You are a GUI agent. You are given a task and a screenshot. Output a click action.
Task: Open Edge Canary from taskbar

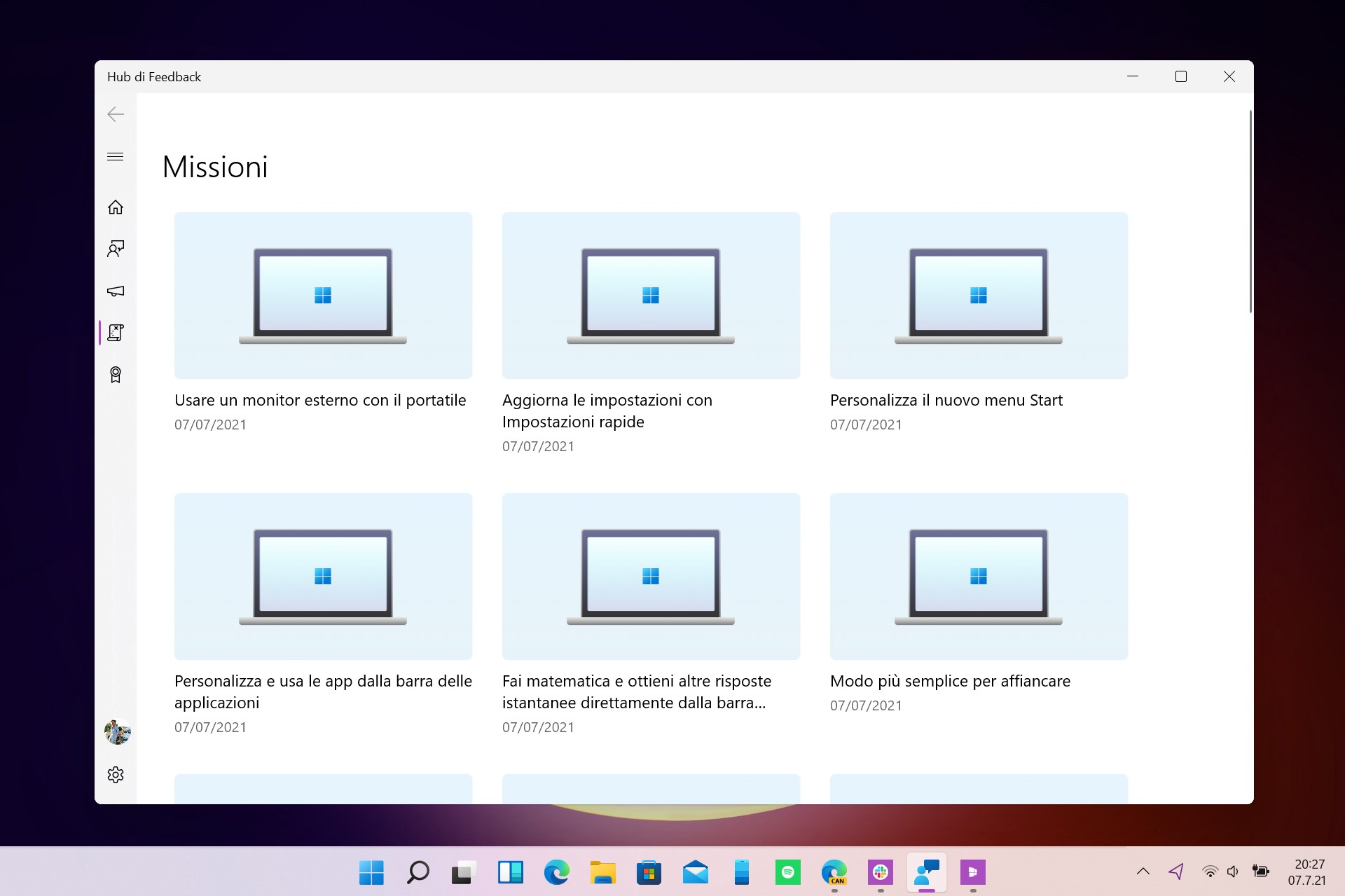pyautogui.click(x=834, y=872)
